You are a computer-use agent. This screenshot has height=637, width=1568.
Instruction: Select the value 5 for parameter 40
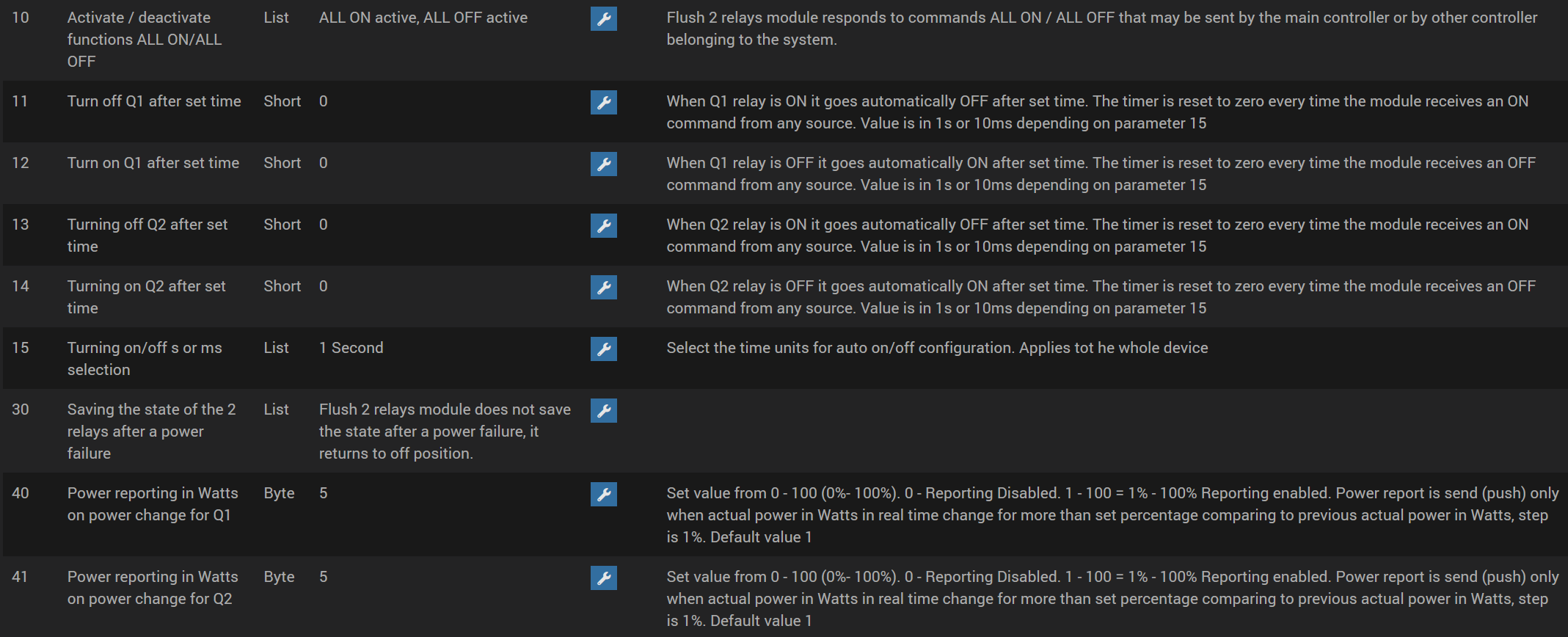324,493
